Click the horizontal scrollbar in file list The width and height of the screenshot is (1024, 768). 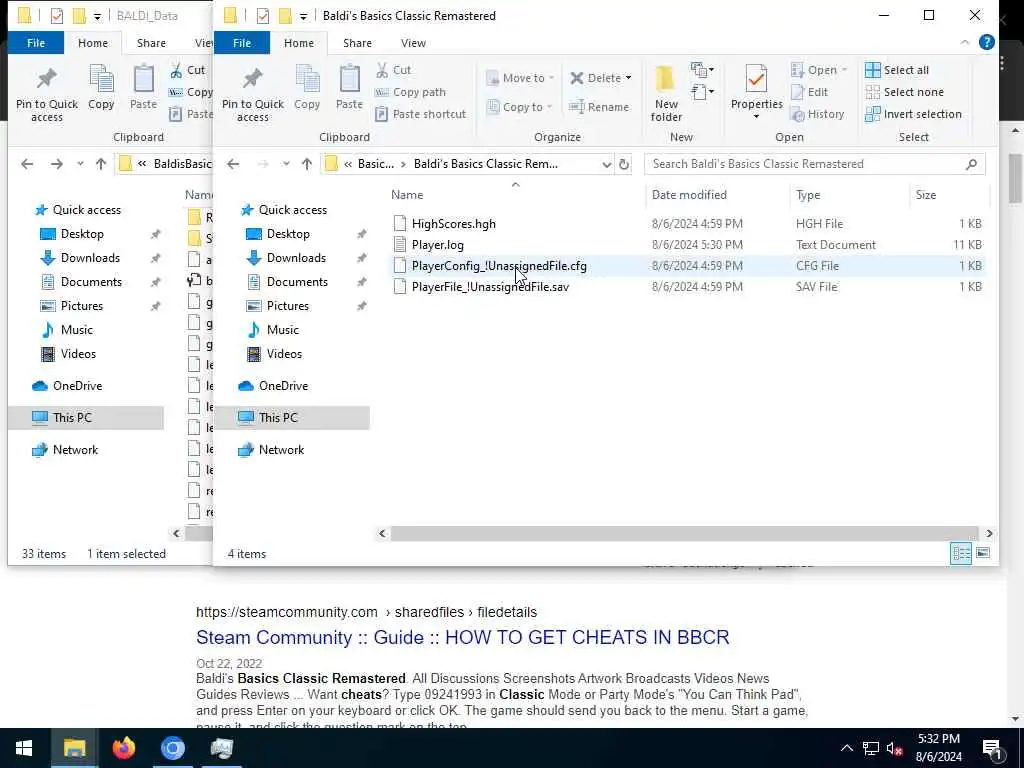pos(684,534)
